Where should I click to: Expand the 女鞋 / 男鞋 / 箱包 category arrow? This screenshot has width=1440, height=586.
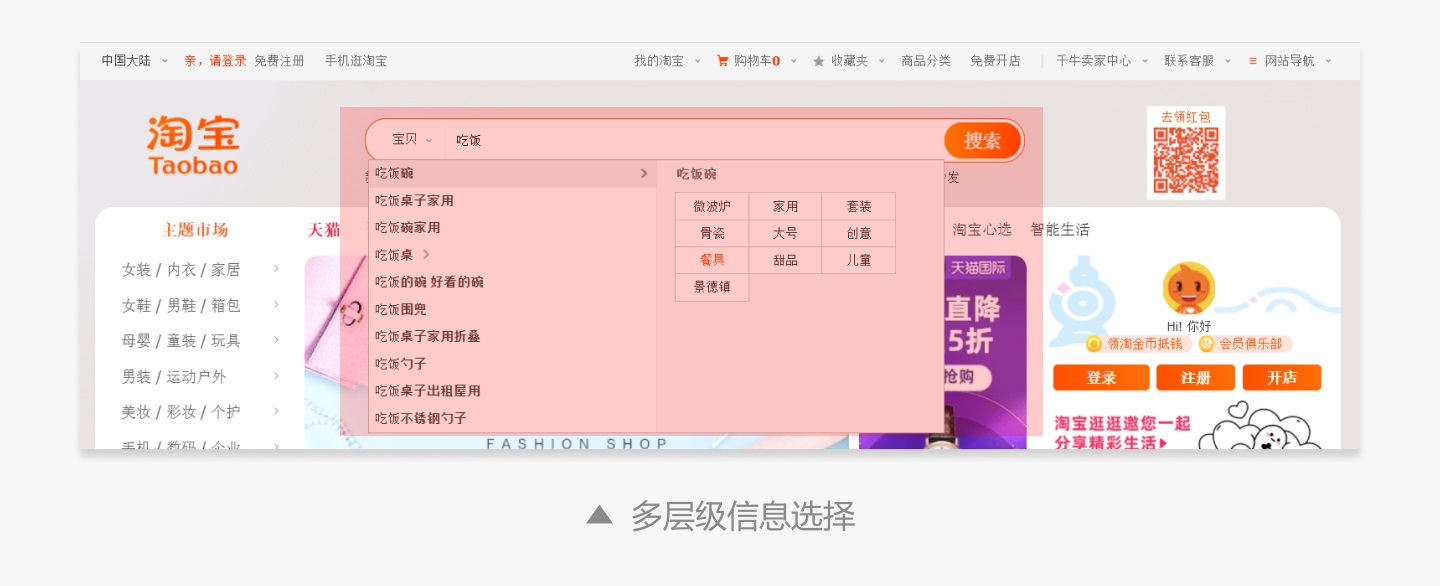276,305
